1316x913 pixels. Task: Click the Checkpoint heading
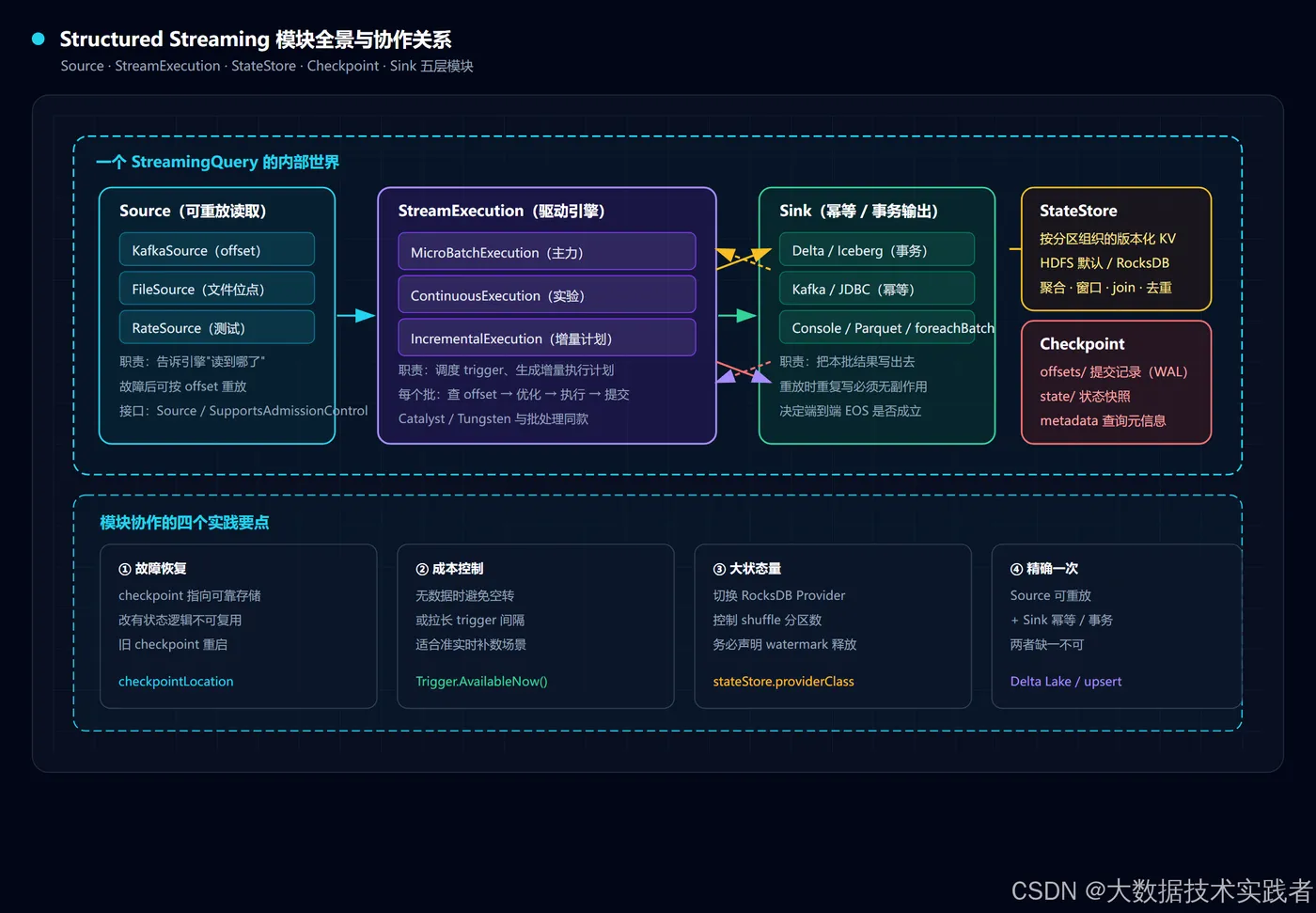click(1082, 343)
